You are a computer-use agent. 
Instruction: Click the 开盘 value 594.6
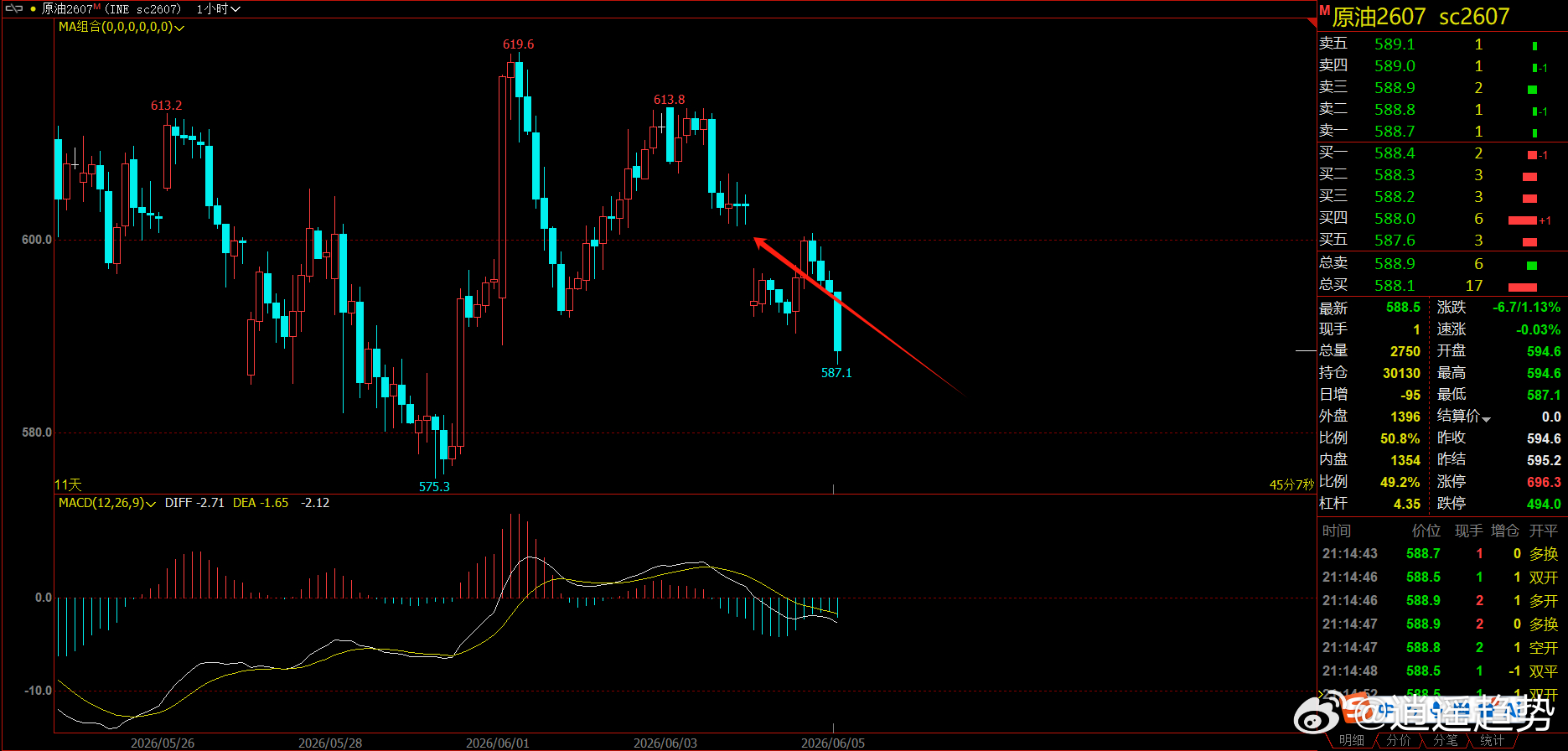point(1544,351)
